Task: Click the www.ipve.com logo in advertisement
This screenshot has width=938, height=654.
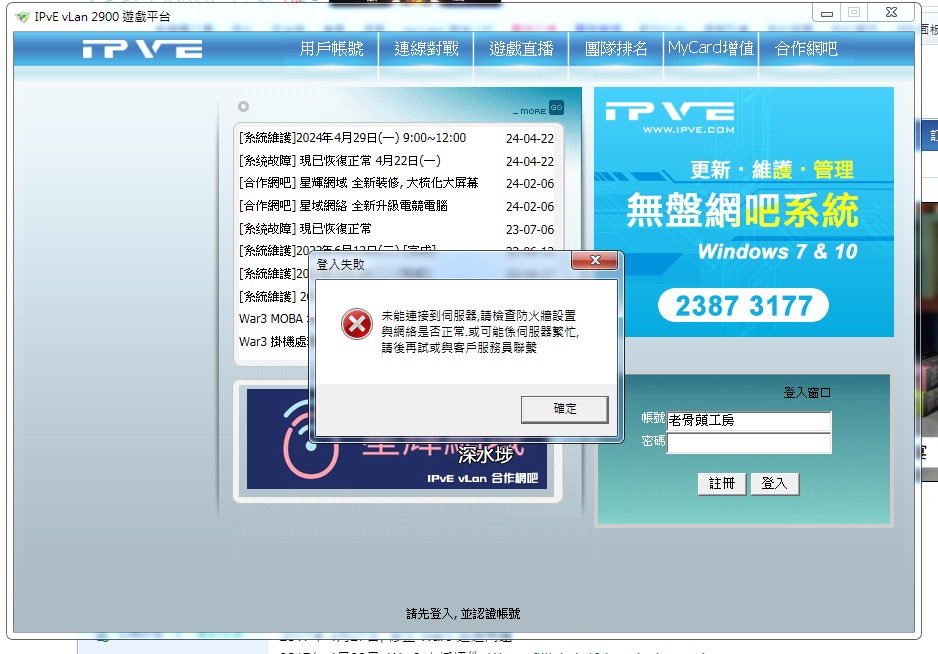Action: (670, 118)
